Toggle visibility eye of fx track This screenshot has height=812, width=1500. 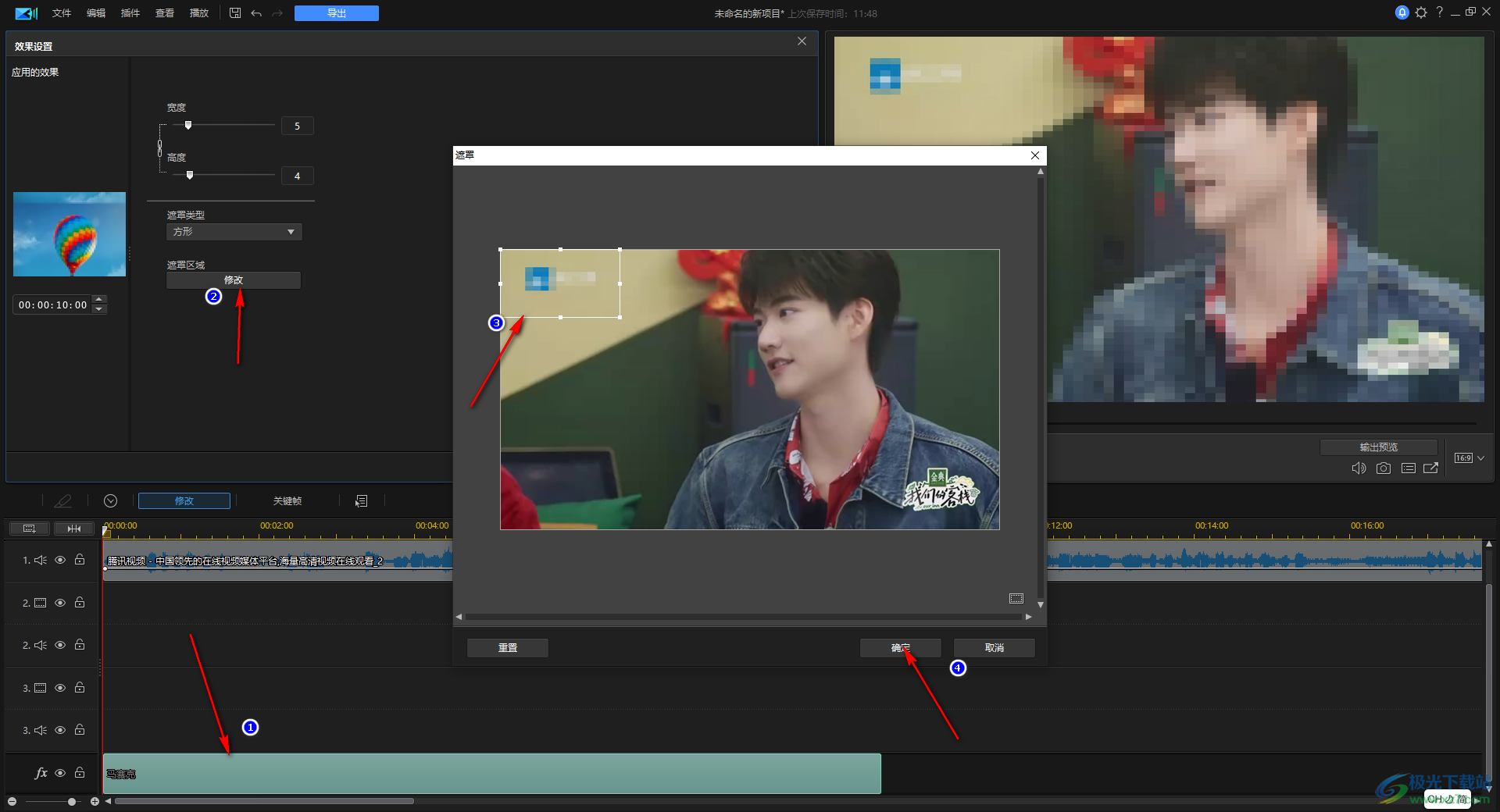click(x=60, y=773)
